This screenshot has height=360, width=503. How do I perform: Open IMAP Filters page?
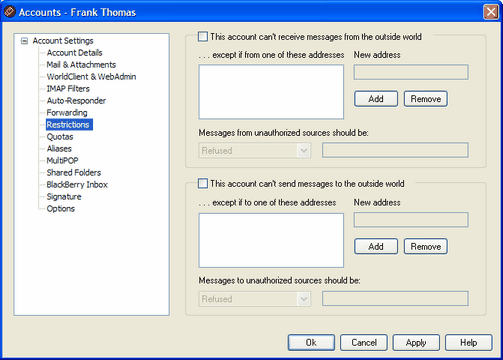(68, 89)
